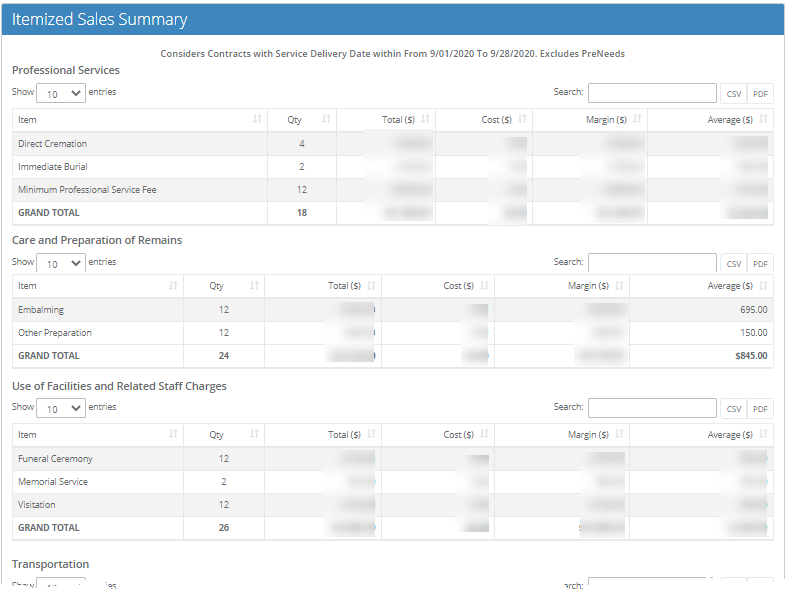
Task: Export Professional Services table as PDF
Action: click(760, 94)
